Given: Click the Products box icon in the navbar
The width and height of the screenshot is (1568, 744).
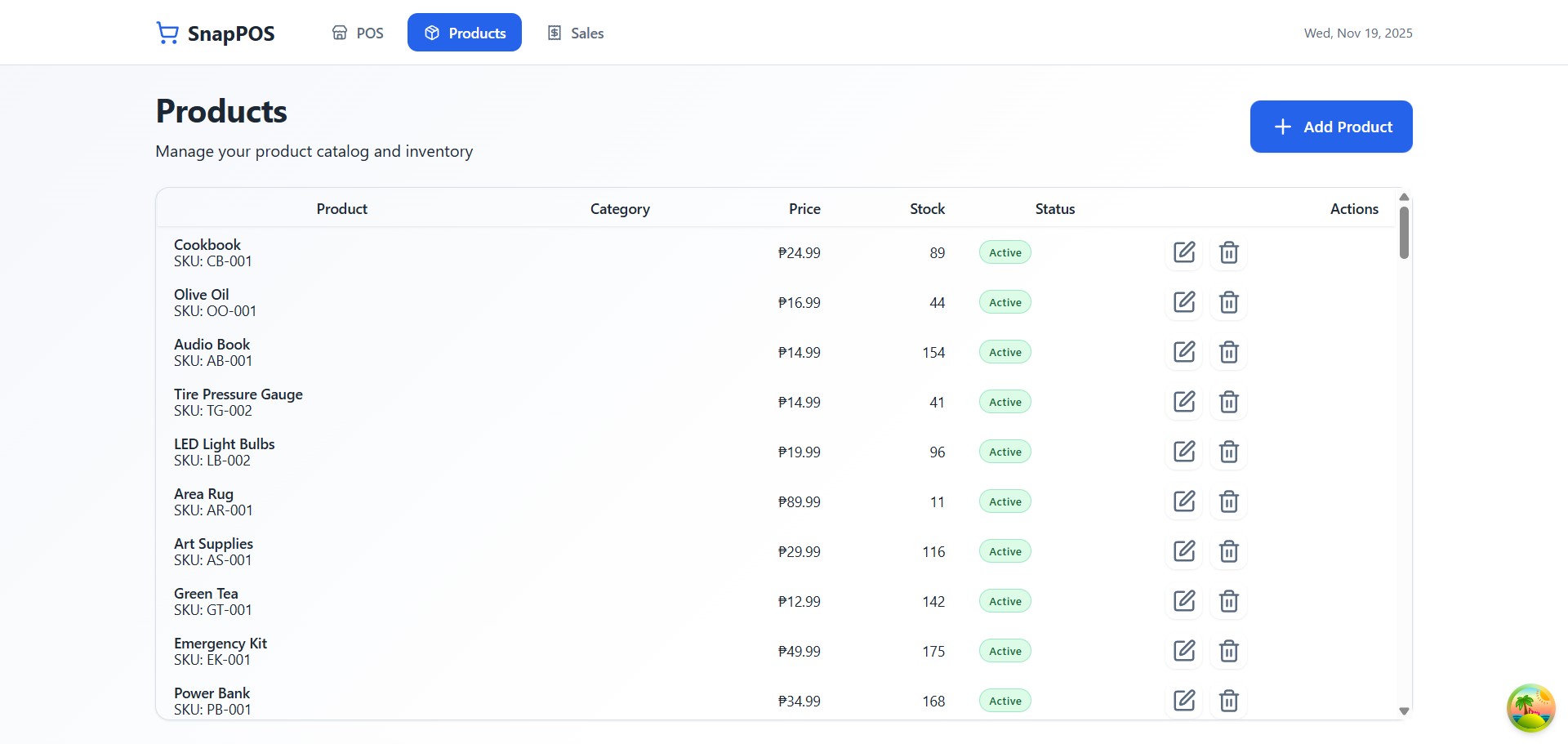Looking at the screenshot, I should [431, 32].
